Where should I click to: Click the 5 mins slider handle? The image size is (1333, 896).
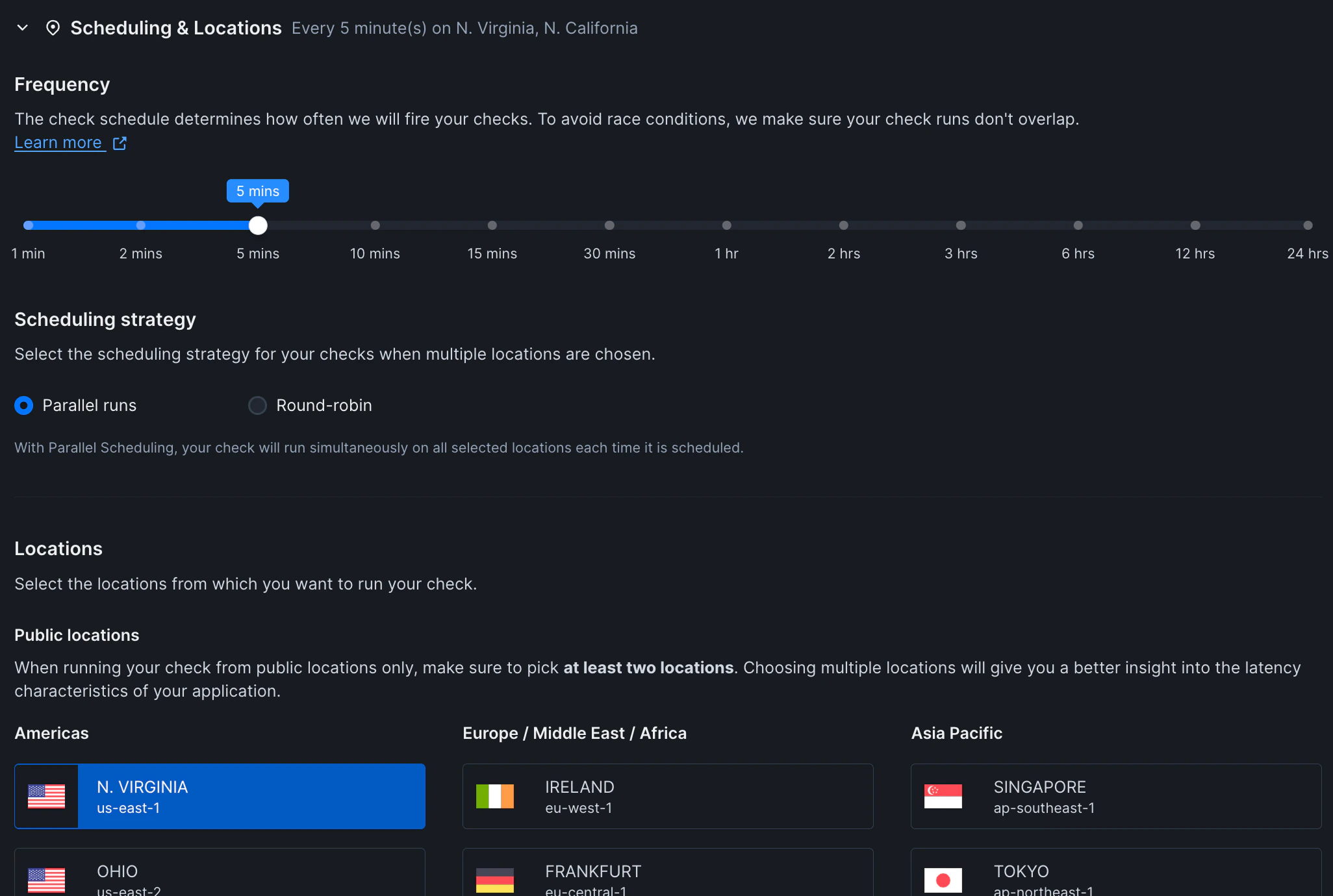coord(258,225)
